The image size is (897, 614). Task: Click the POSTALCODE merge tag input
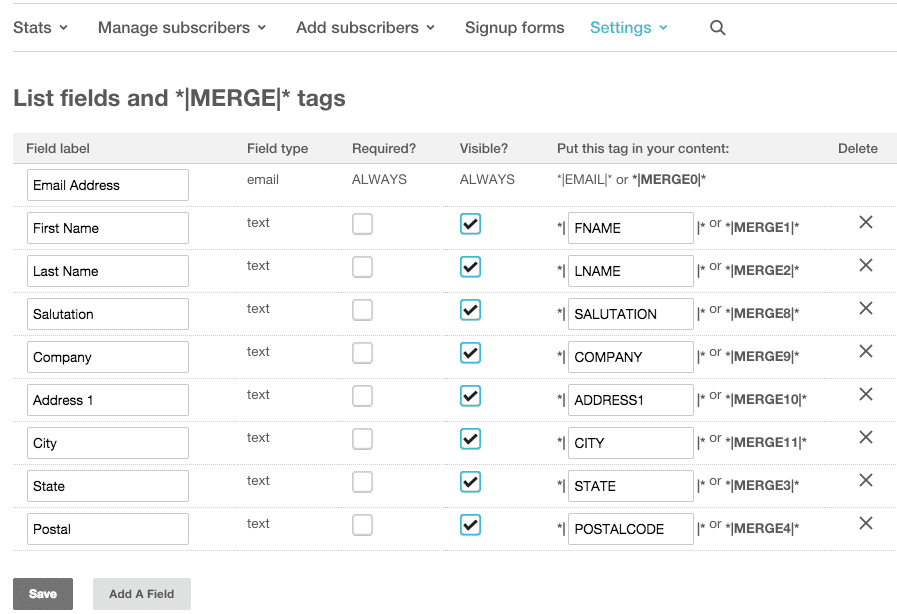pyautogui.click(x=630, y=529)
